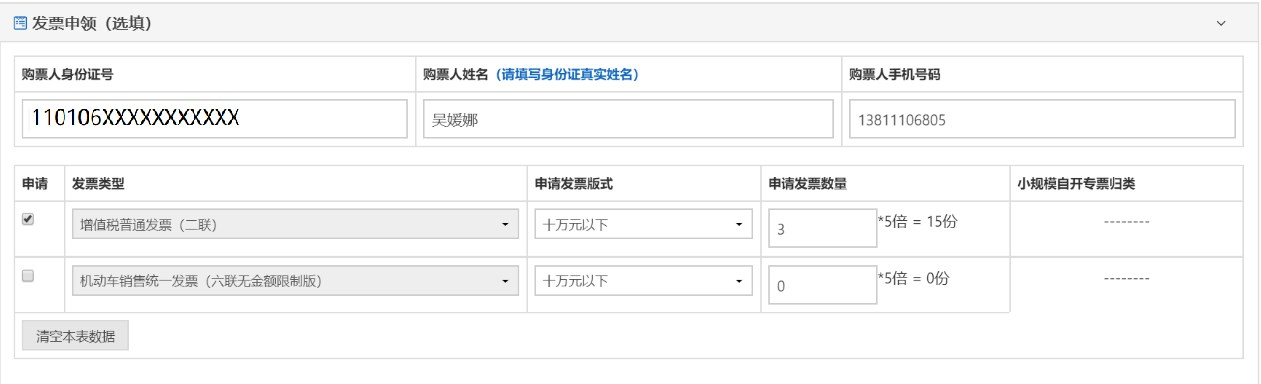Open the 增值税普通发票（二联）type dropdown
This screenshot has width=1261, height=384.
[x=296, y=225]
